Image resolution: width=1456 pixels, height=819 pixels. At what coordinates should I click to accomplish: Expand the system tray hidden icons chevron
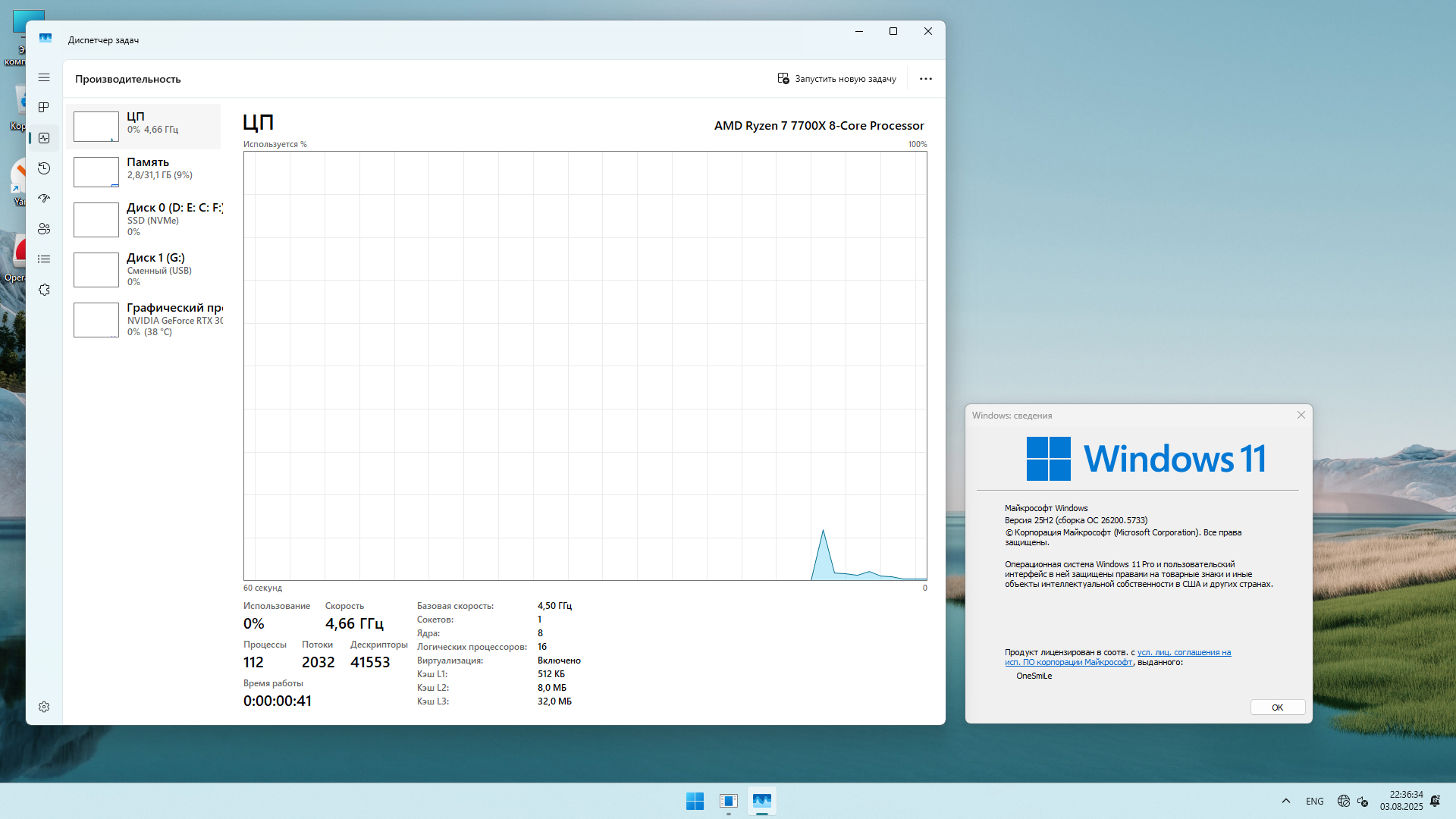pyautogui.click(x=1286, y=801)
